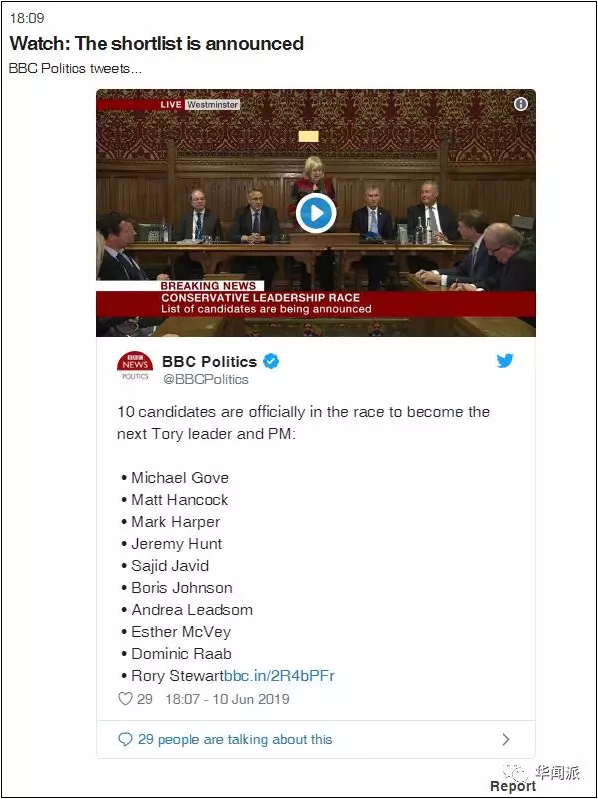598x799 pixels.
Task: Click the tweet text about 10 candidates
Action: click(x=304, y=422)
